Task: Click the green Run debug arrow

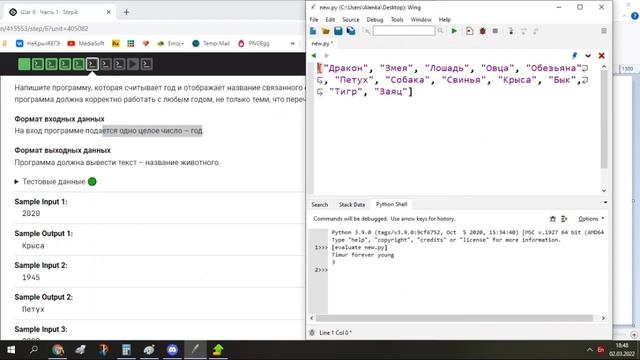Action: (454, 31)
